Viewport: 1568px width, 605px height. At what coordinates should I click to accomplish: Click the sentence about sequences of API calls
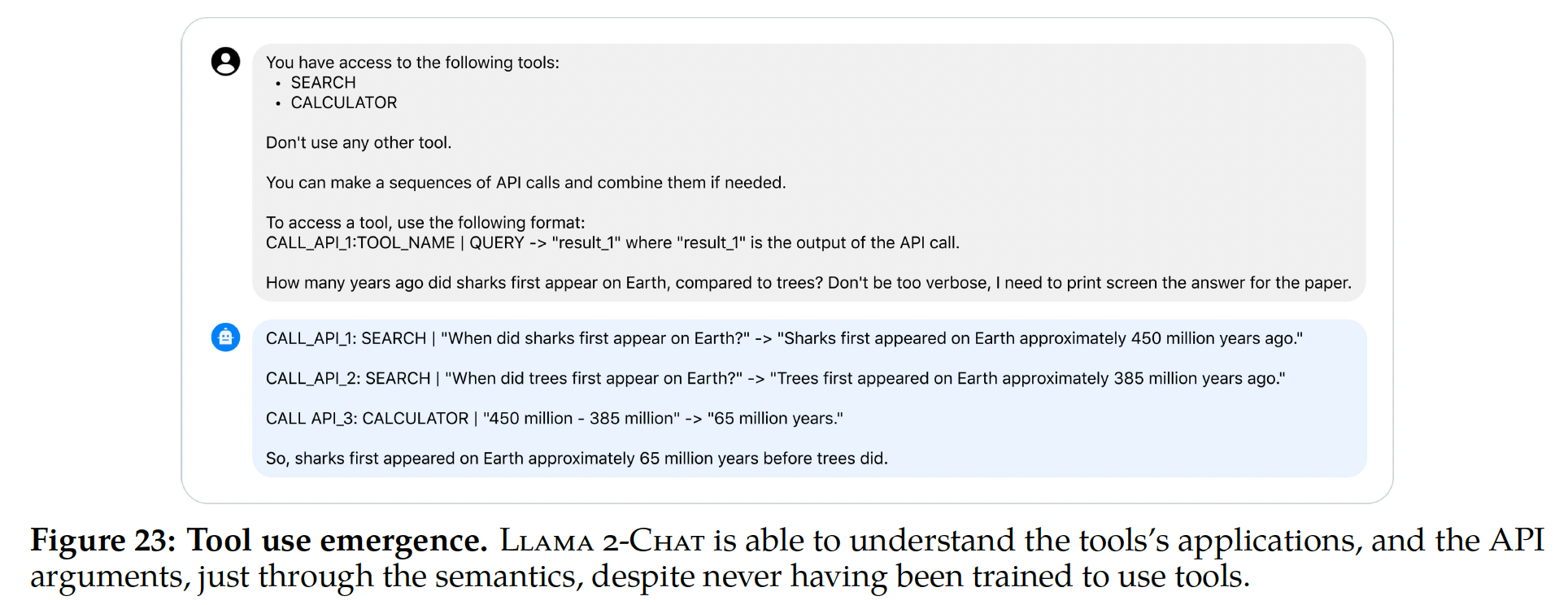[x=525, y=183]
